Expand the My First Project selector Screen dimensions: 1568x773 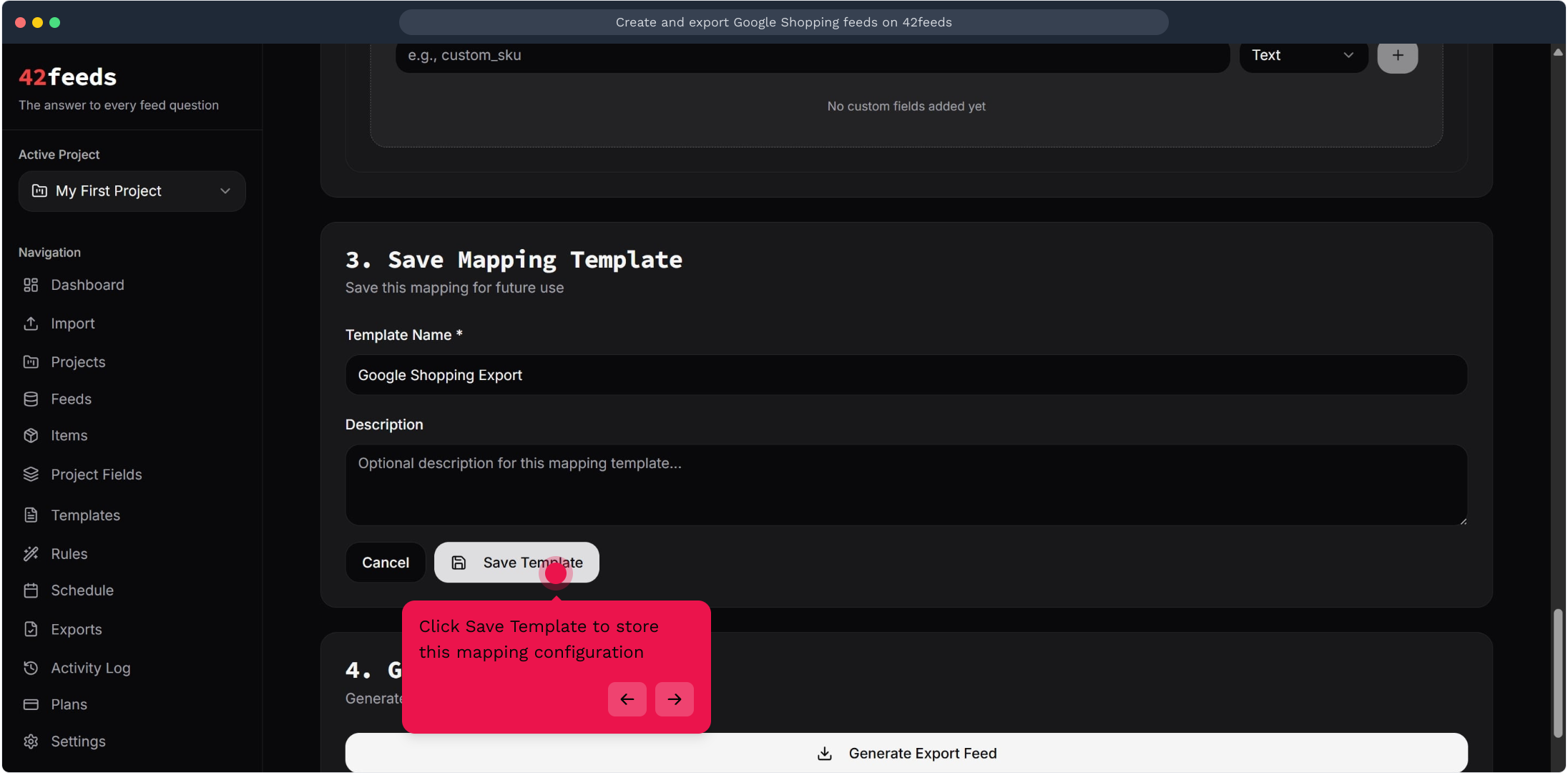132,191
